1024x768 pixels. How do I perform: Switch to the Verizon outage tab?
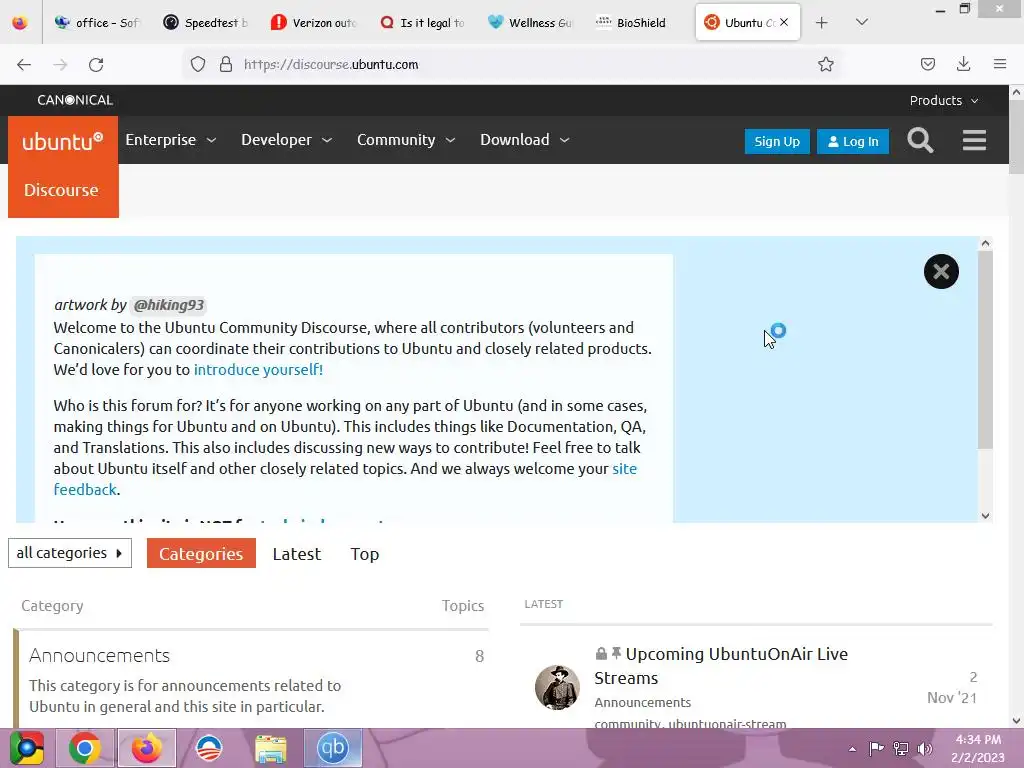[x=314, y=23]
